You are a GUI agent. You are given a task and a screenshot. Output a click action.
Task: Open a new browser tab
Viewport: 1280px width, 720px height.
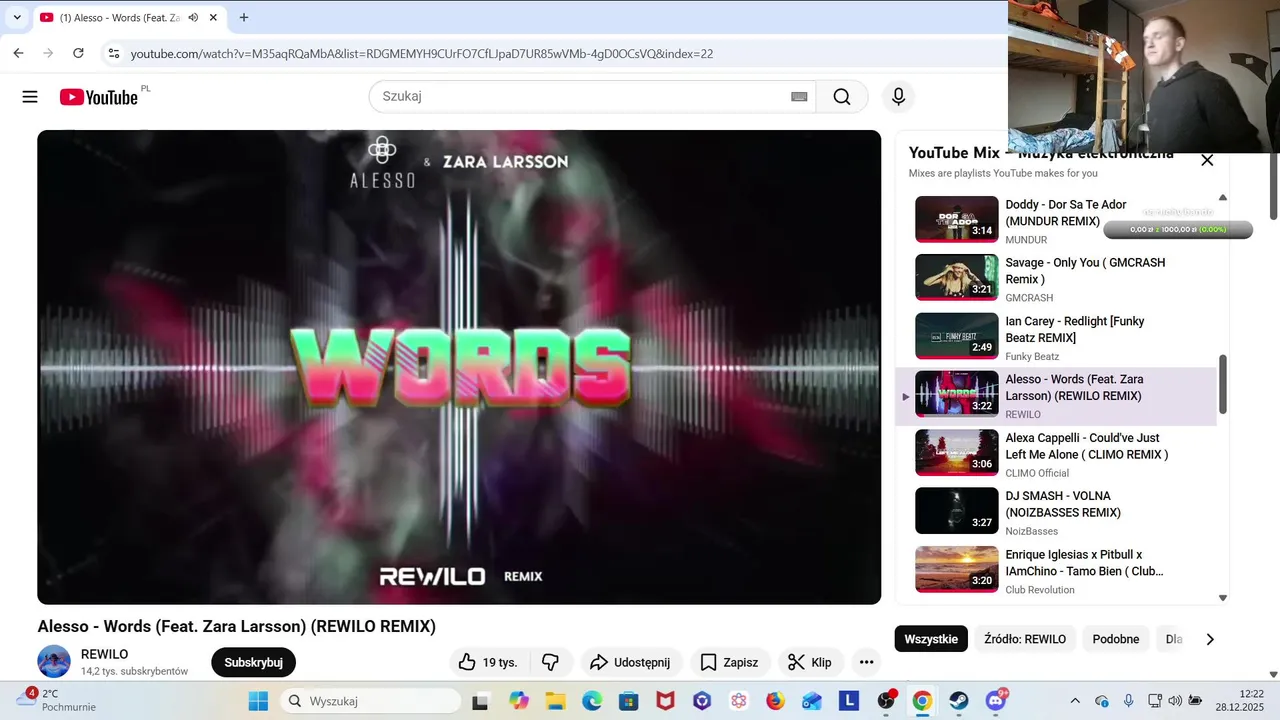tap(244, 17)
